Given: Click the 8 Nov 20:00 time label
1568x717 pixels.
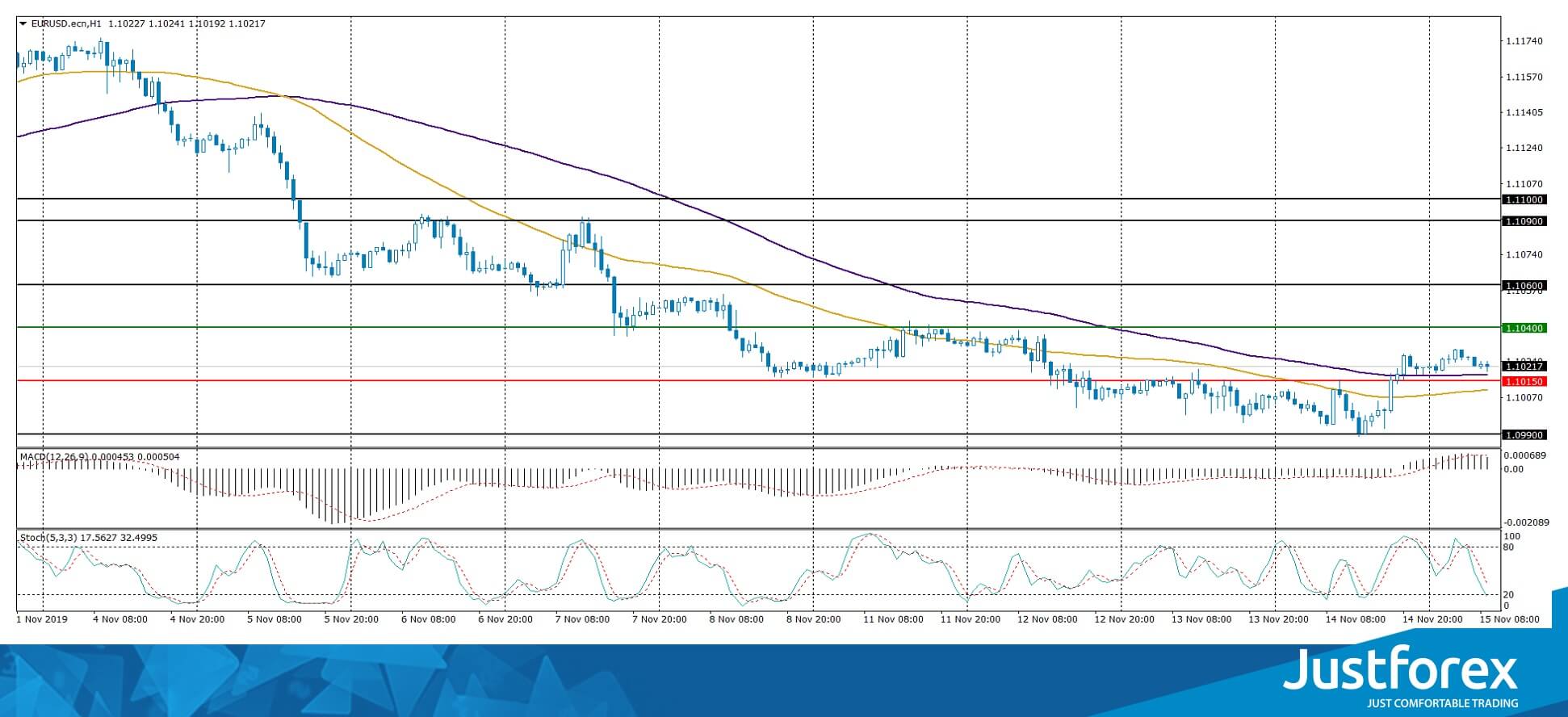Looking at the screenshot, I should click(813, 620).
